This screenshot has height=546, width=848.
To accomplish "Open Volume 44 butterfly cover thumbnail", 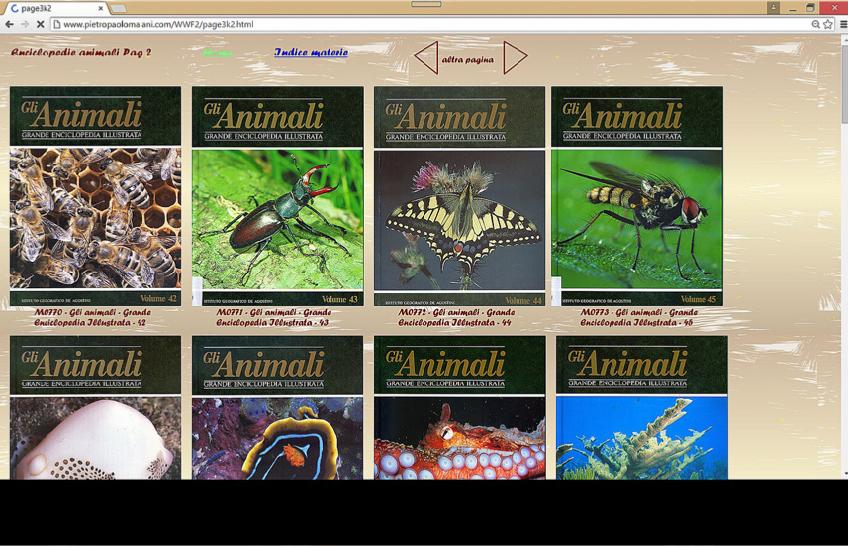I will click(x=459, y=196).
